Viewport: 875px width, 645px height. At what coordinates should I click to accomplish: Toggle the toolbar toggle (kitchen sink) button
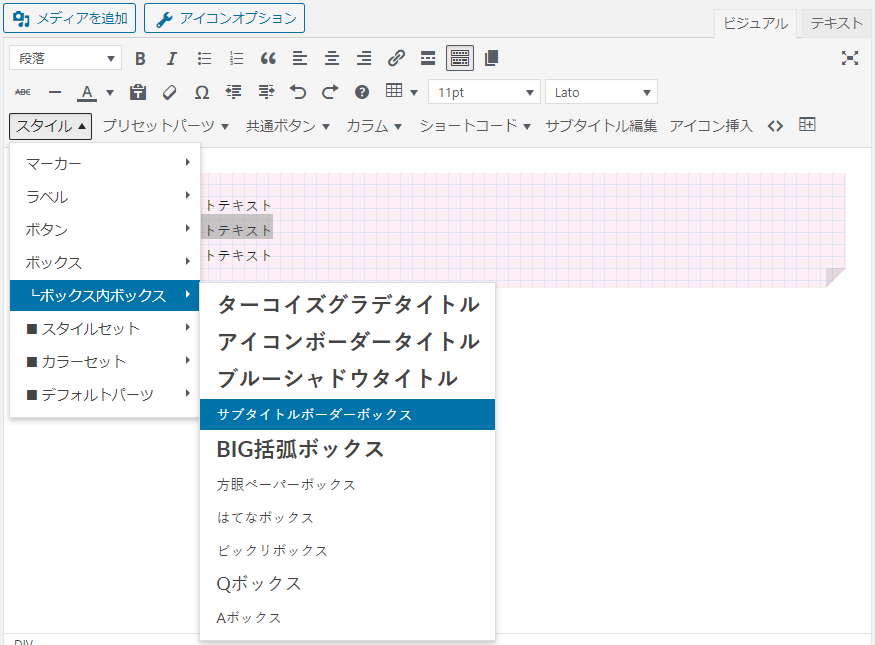pyautogui.click(x=460, y=58)
